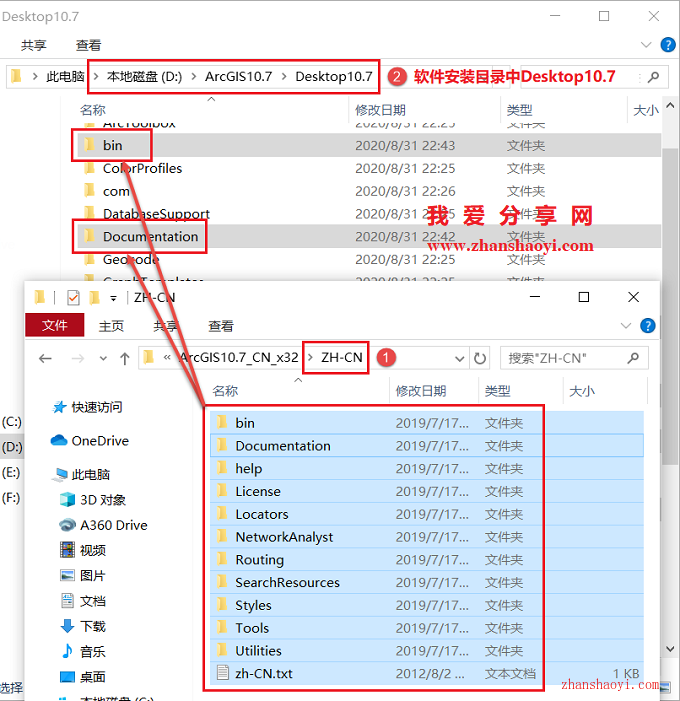Click the Forward arrow in ZH-CN window
Viewport: 680px width, 701px height.
(x=77, y=358)
